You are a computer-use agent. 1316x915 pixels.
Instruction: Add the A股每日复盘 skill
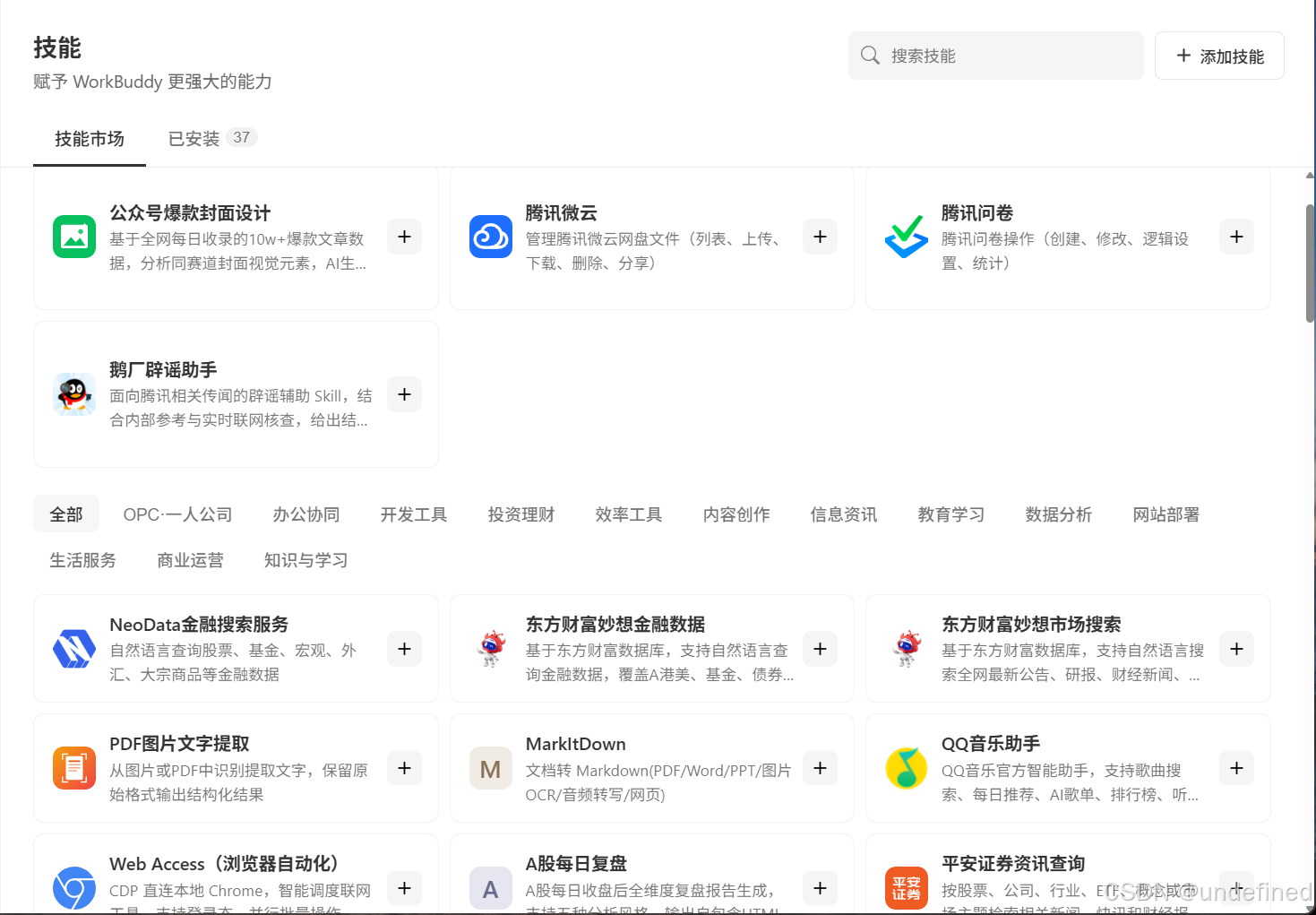point(820,888)
